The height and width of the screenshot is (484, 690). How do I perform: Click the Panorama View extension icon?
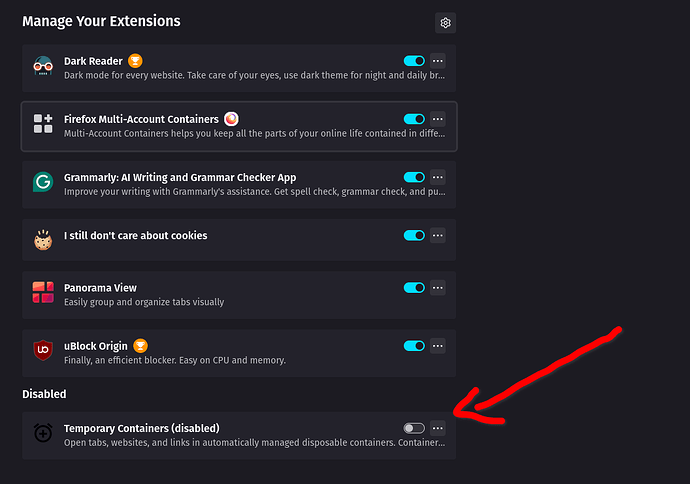coord(43,292)
